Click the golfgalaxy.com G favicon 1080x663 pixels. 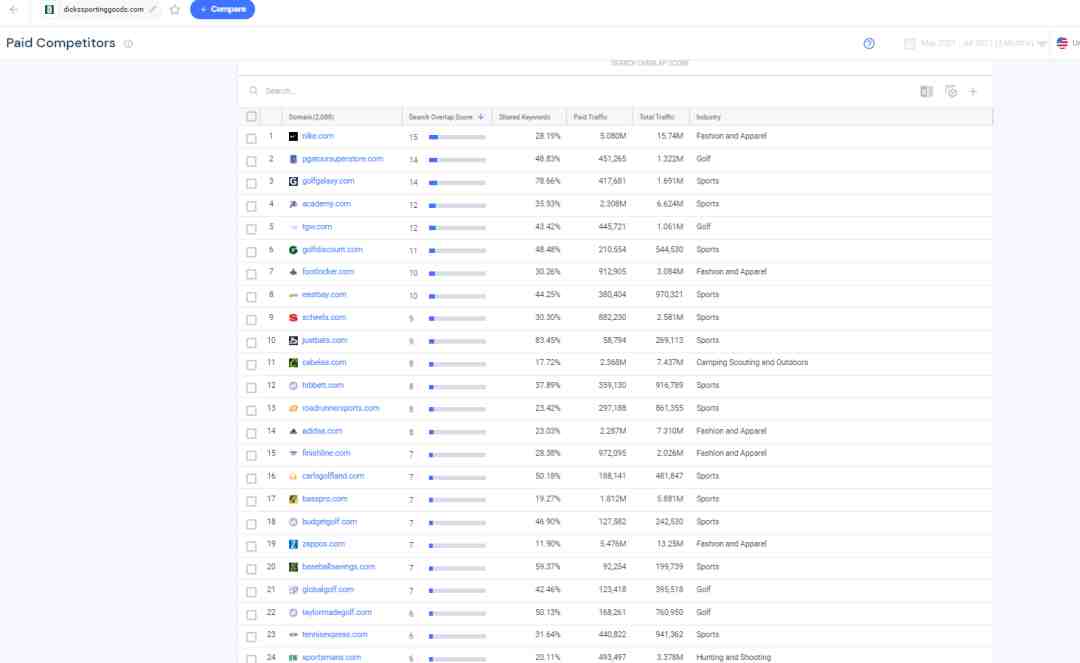(293, 182)
